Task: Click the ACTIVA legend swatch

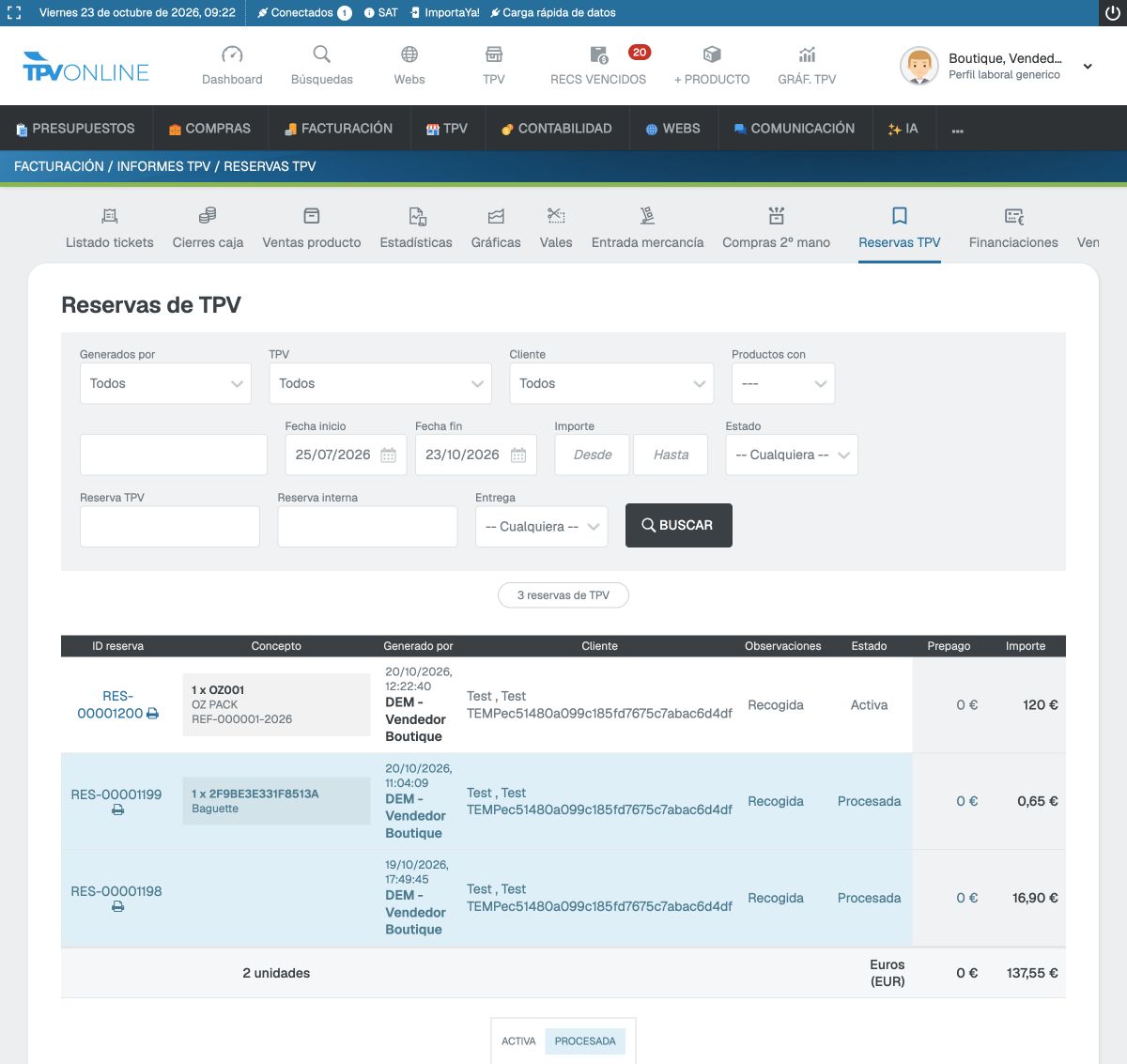Action: (x=518, y=1041)
